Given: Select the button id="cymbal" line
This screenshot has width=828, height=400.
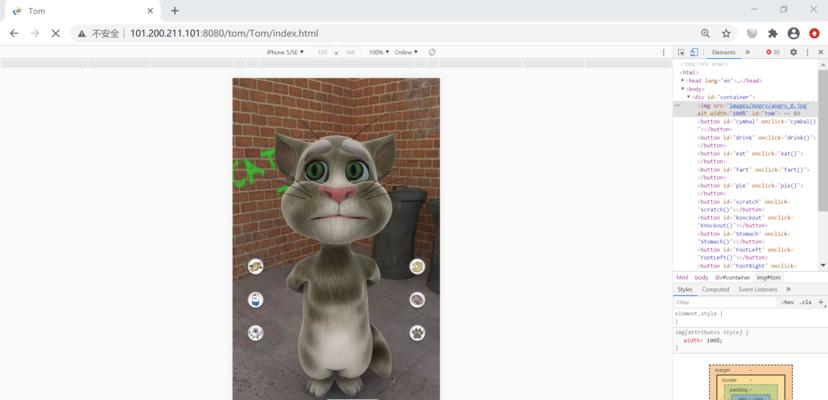Looking at the screenshot, I should point(757,125).
